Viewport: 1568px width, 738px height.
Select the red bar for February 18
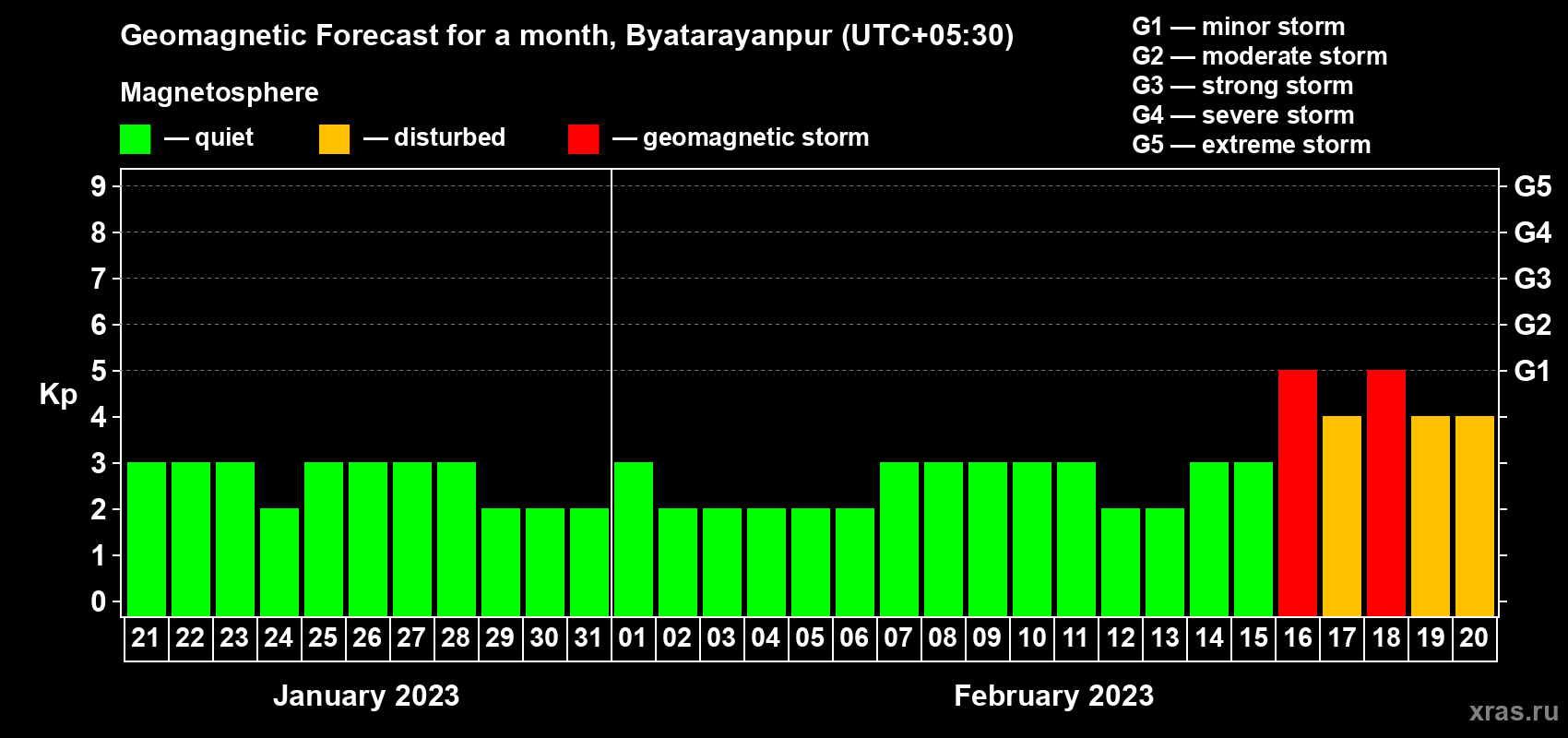pos(1386,493)
